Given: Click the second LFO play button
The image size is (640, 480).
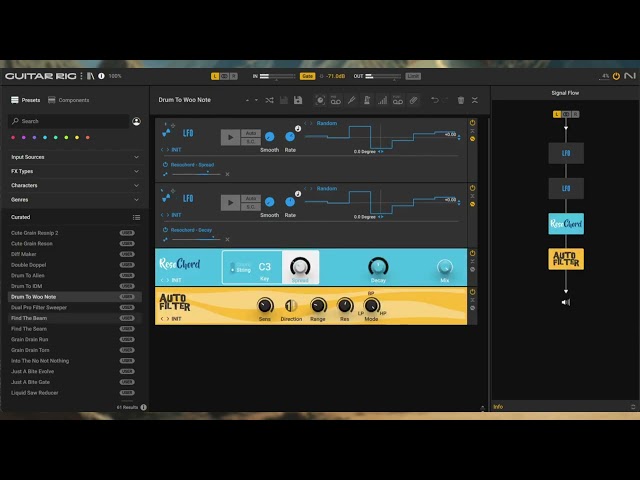Looking at the screenshot, I should pos(230,202).
